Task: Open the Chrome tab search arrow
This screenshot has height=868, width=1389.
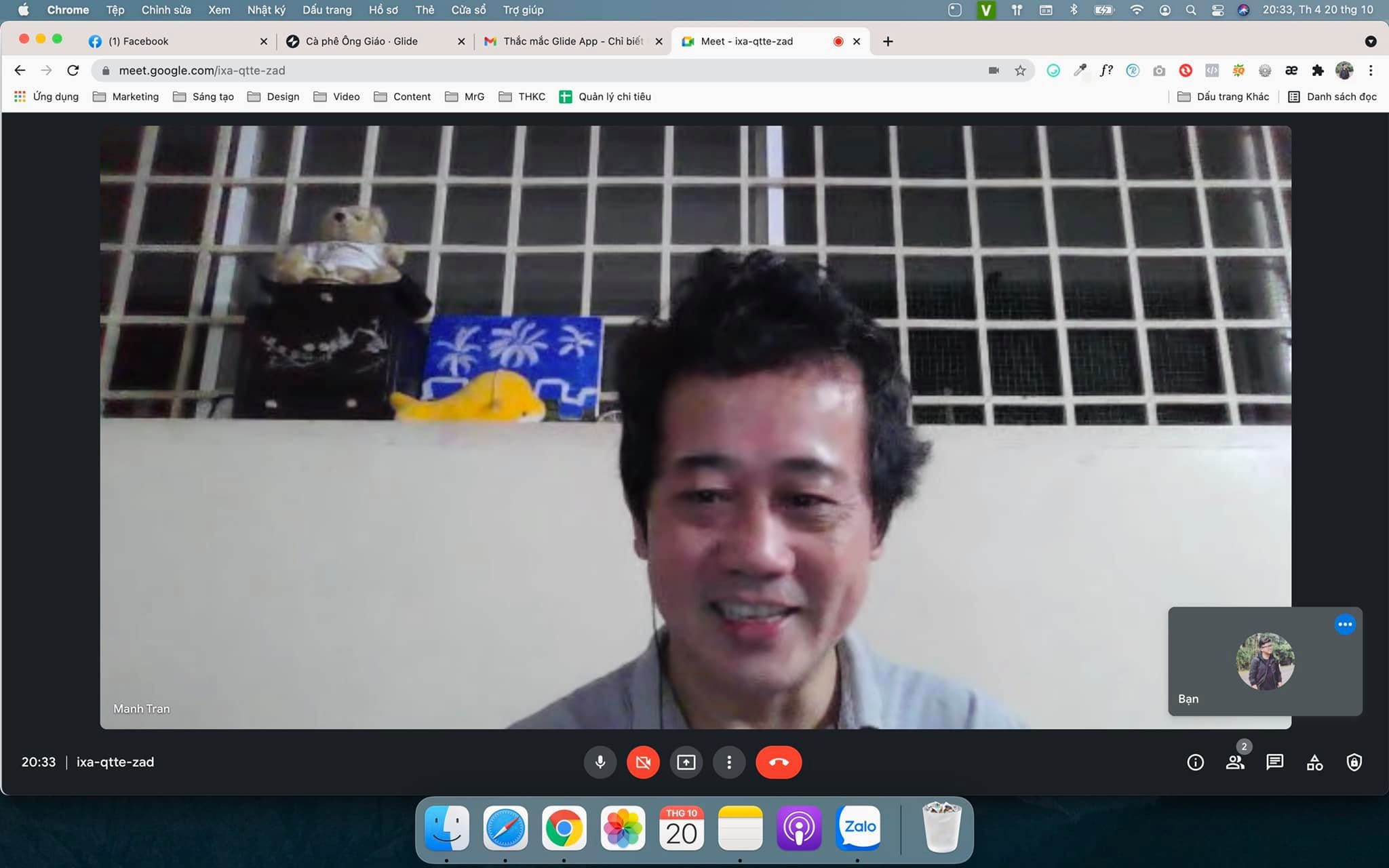Action: 1370,41
